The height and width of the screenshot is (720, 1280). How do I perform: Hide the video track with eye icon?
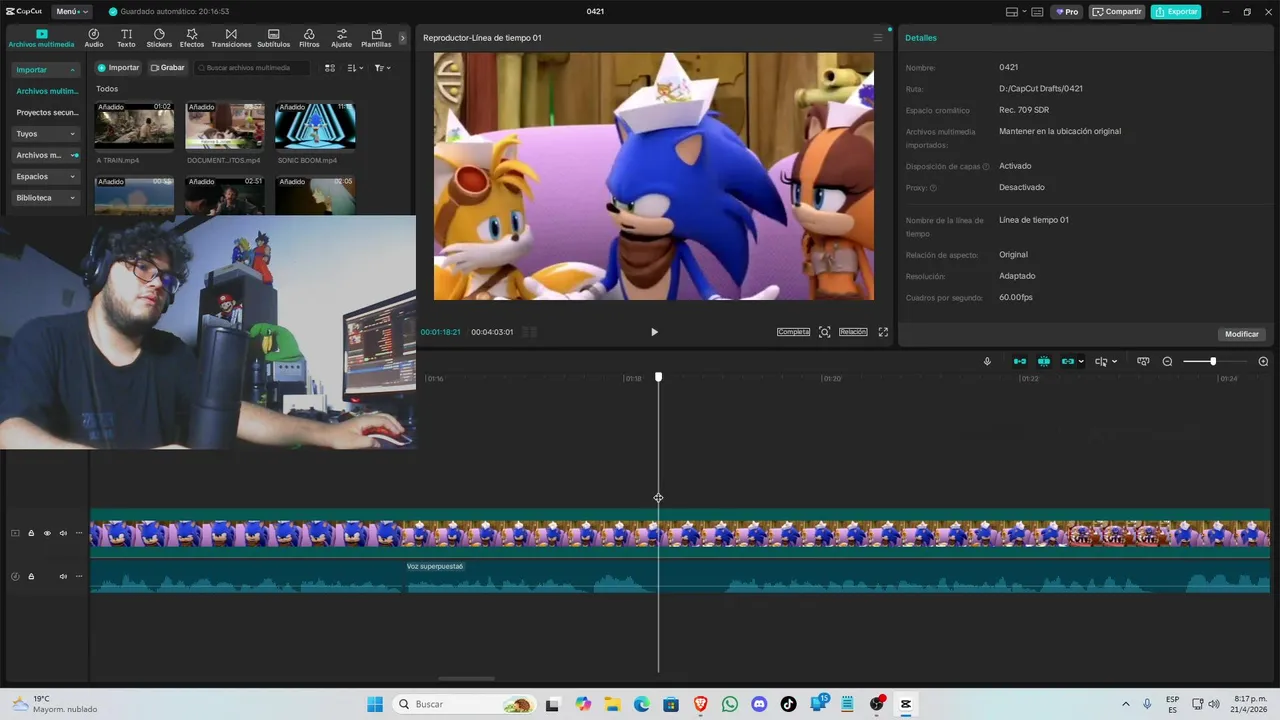click(47, 534)
